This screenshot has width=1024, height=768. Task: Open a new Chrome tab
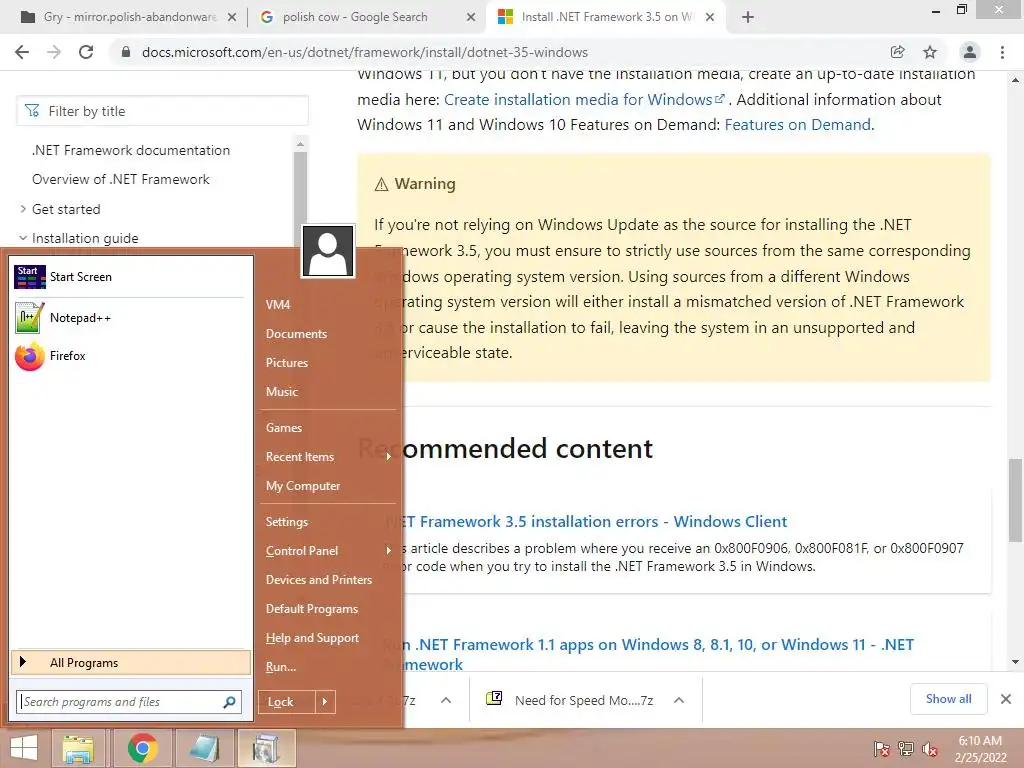click(748, 17)
